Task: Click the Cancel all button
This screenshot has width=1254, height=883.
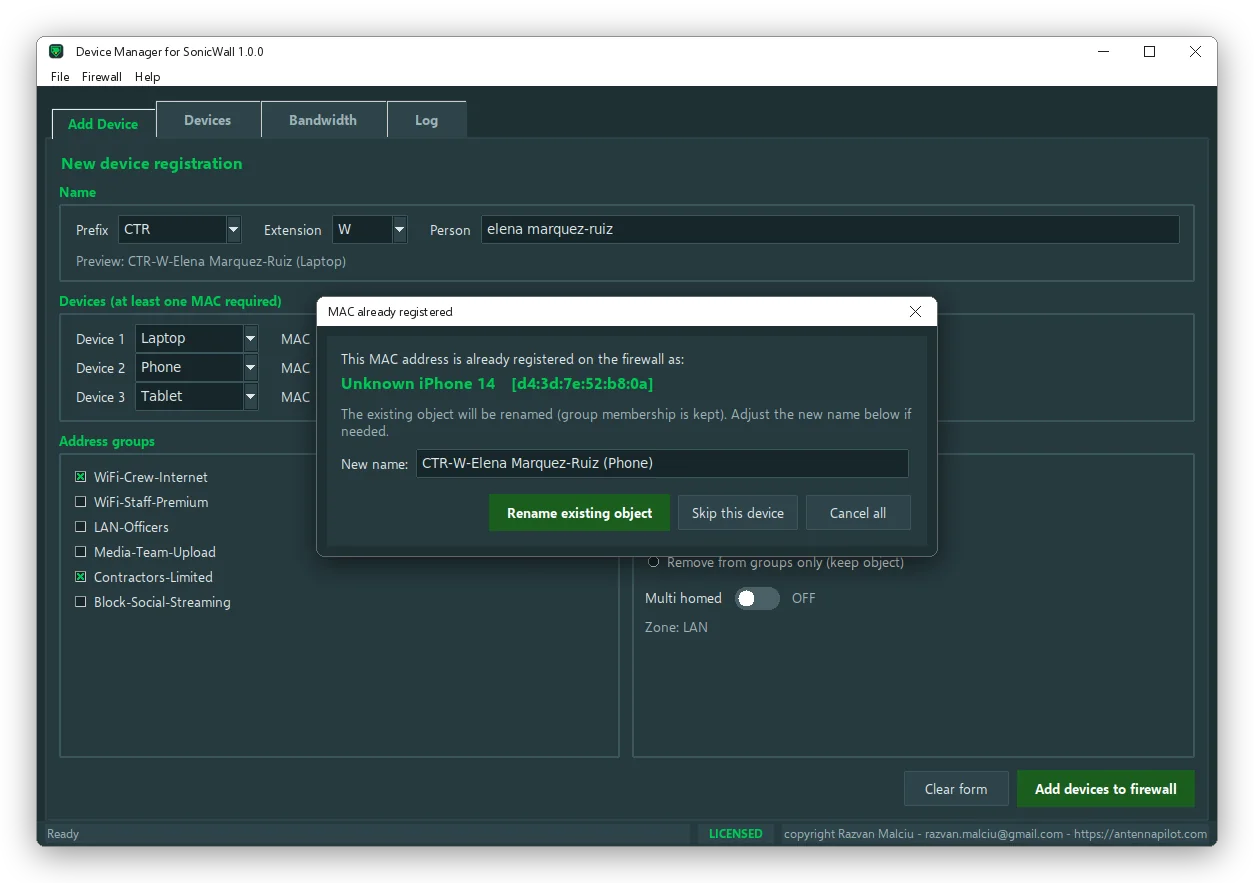Action: (858, 513)
